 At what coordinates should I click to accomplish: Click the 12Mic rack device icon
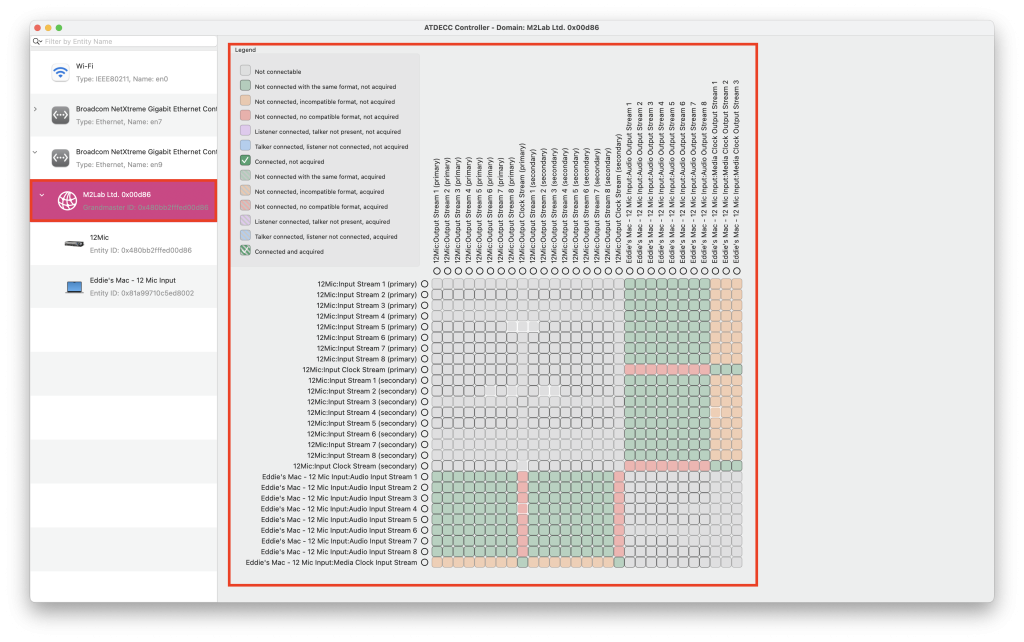[x=73, y=244]
